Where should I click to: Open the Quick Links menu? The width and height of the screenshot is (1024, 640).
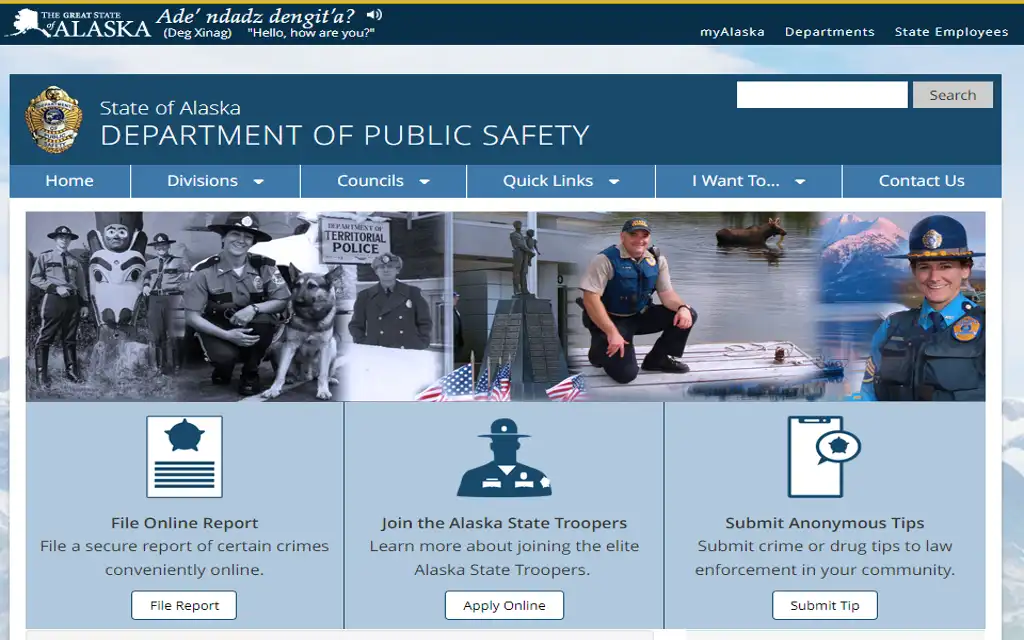pyautogui.click(x=548, y=181)
